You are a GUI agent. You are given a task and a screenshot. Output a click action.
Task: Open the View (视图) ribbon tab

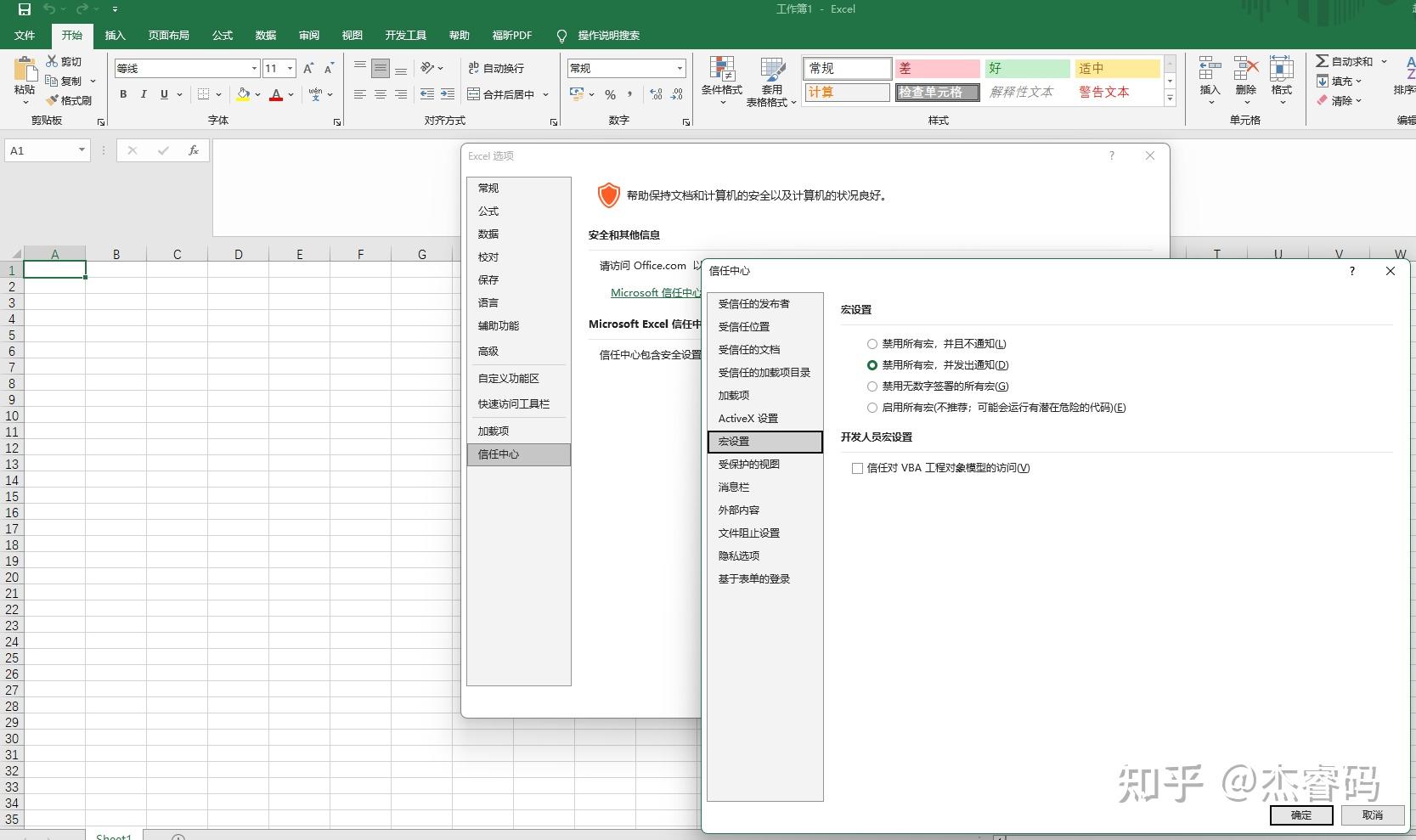tap(352, 35)
